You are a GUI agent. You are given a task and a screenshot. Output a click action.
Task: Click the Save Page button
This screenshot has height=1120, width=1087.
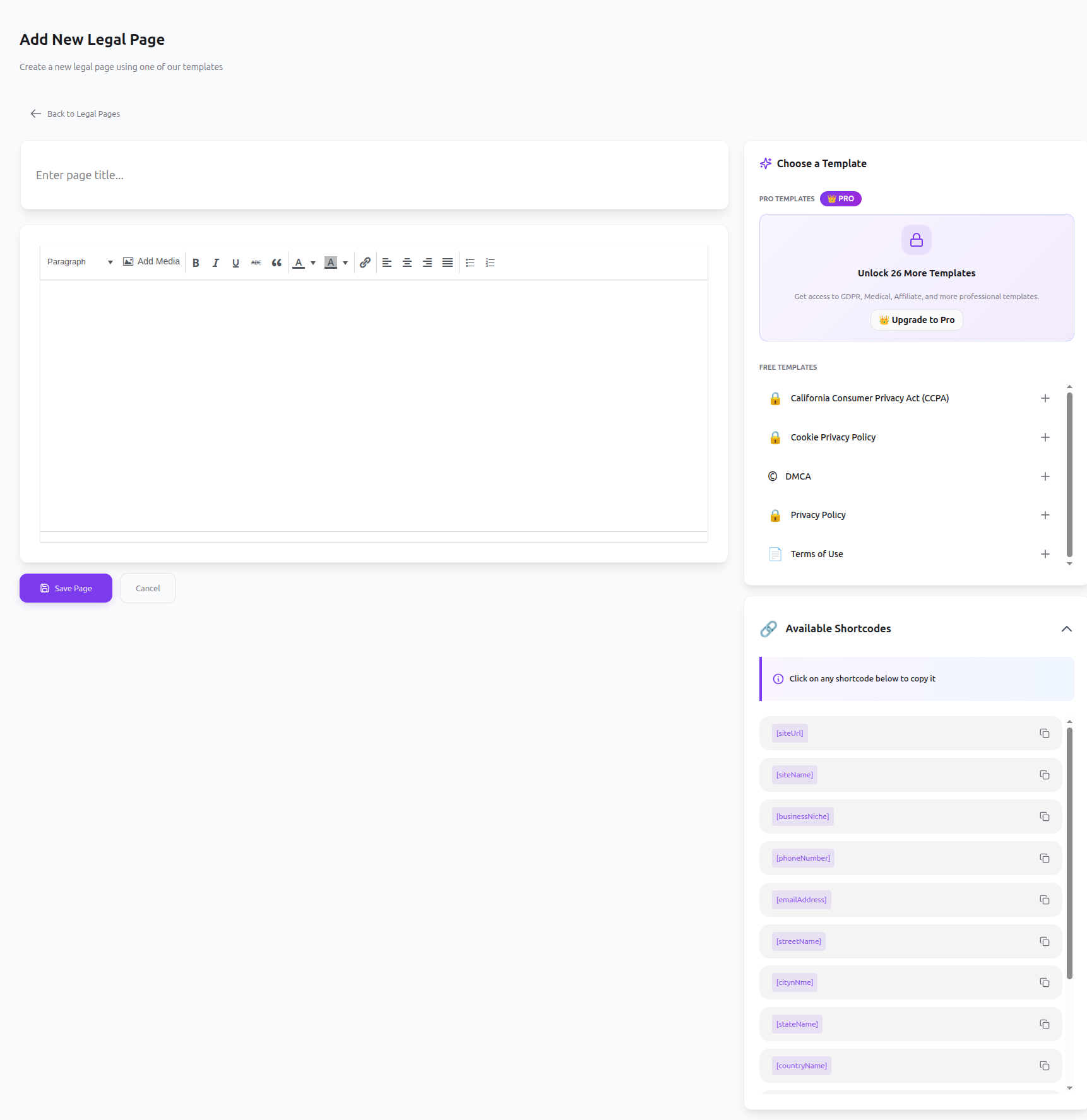(x=66, y=588)
